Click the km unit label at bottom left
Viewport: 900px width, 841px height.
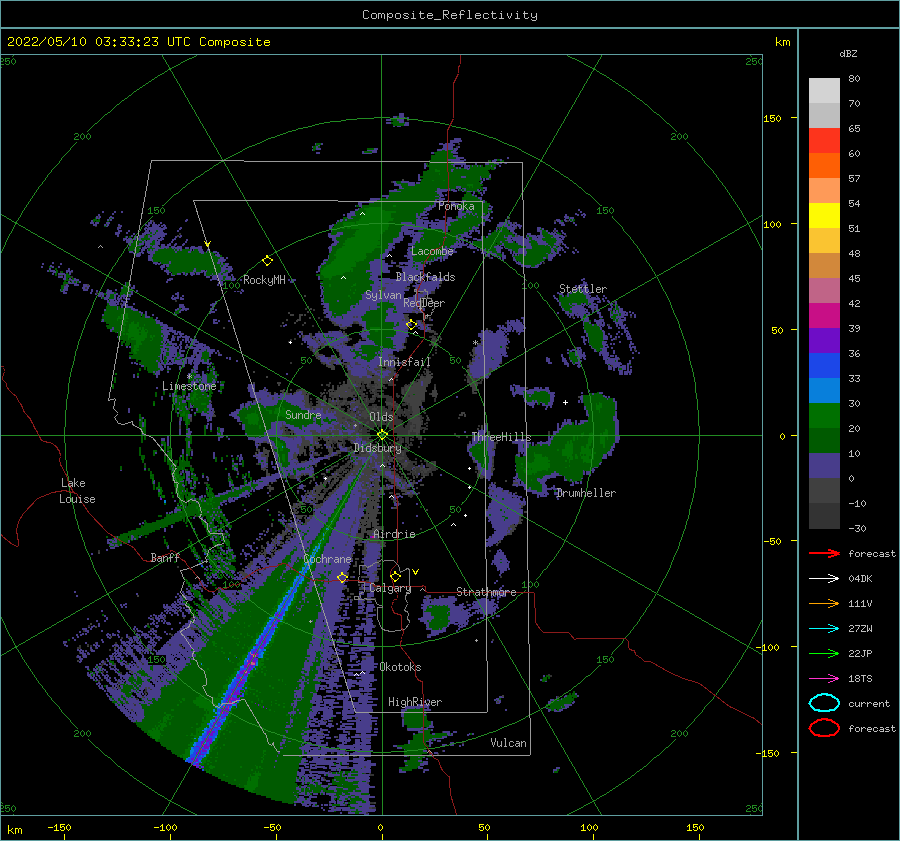click(14, 830)
